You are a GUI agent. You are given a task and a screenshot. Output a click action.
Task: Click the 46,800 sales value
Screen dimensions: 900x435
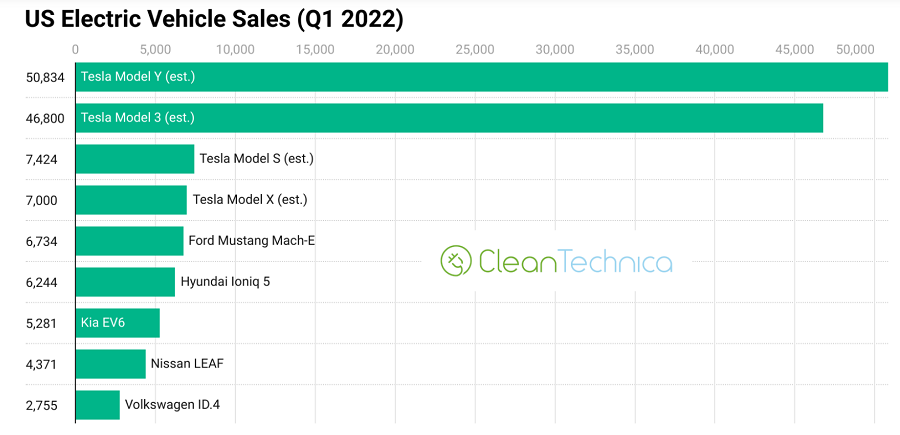42,118
